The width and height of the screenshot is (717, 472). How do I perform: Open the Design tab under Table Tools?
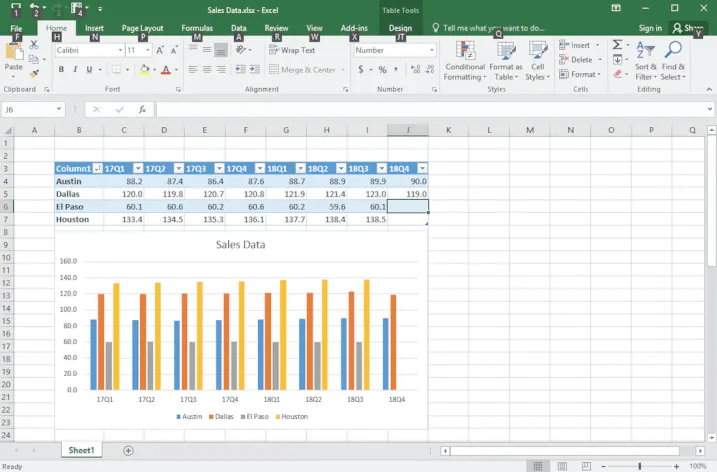tap(400, 29)
